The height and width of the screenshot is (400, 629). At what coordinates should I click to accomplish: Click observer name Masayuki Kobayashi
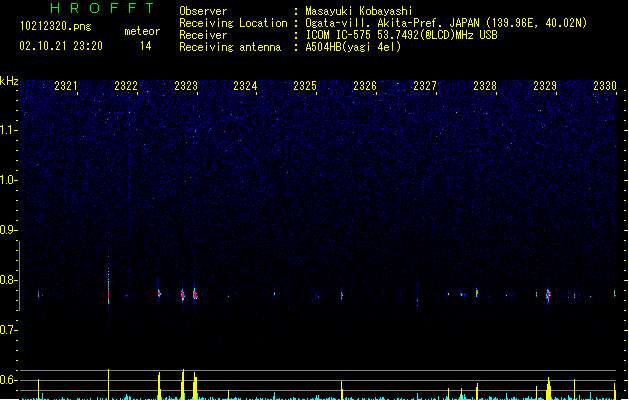359,11
